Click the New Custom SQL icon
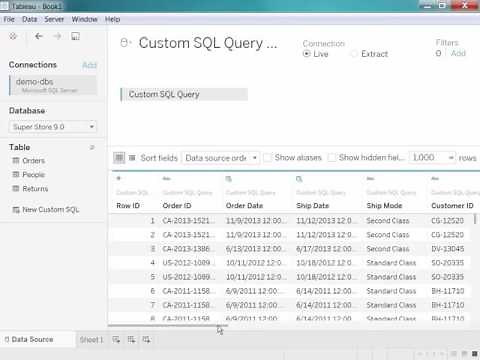 [x=16, y=210]
